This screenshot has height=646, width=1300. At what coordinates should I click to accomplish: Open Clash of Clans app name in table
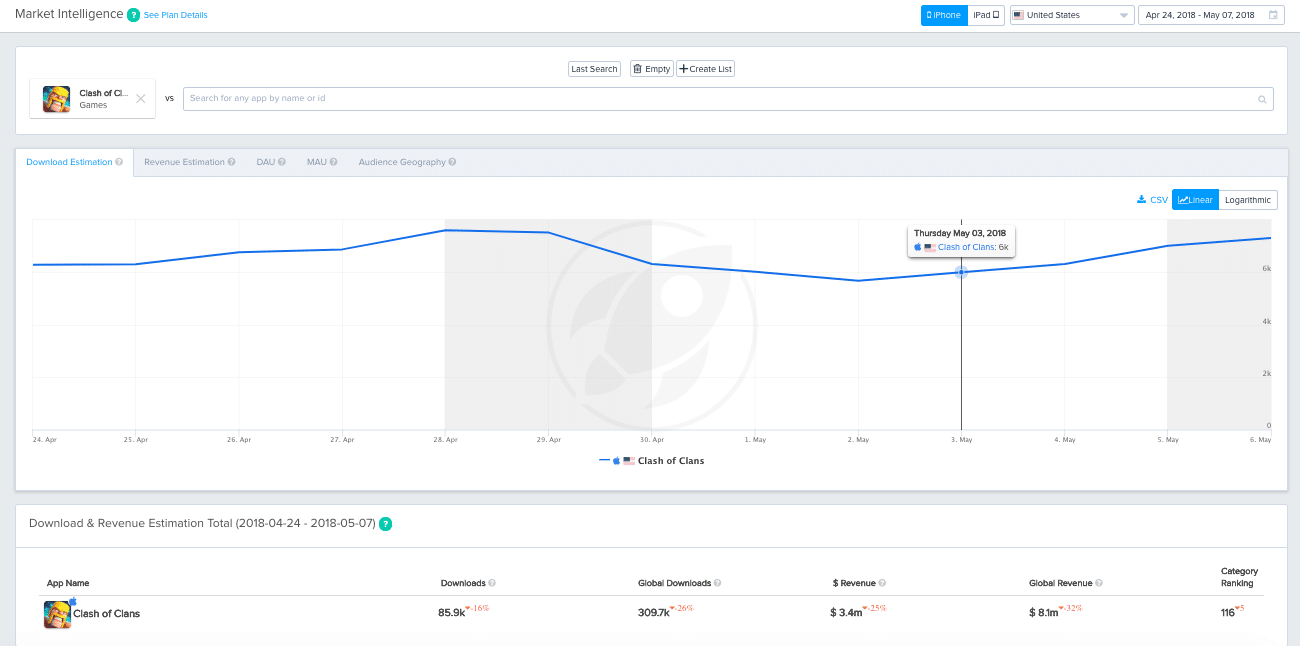pos(107,614)
